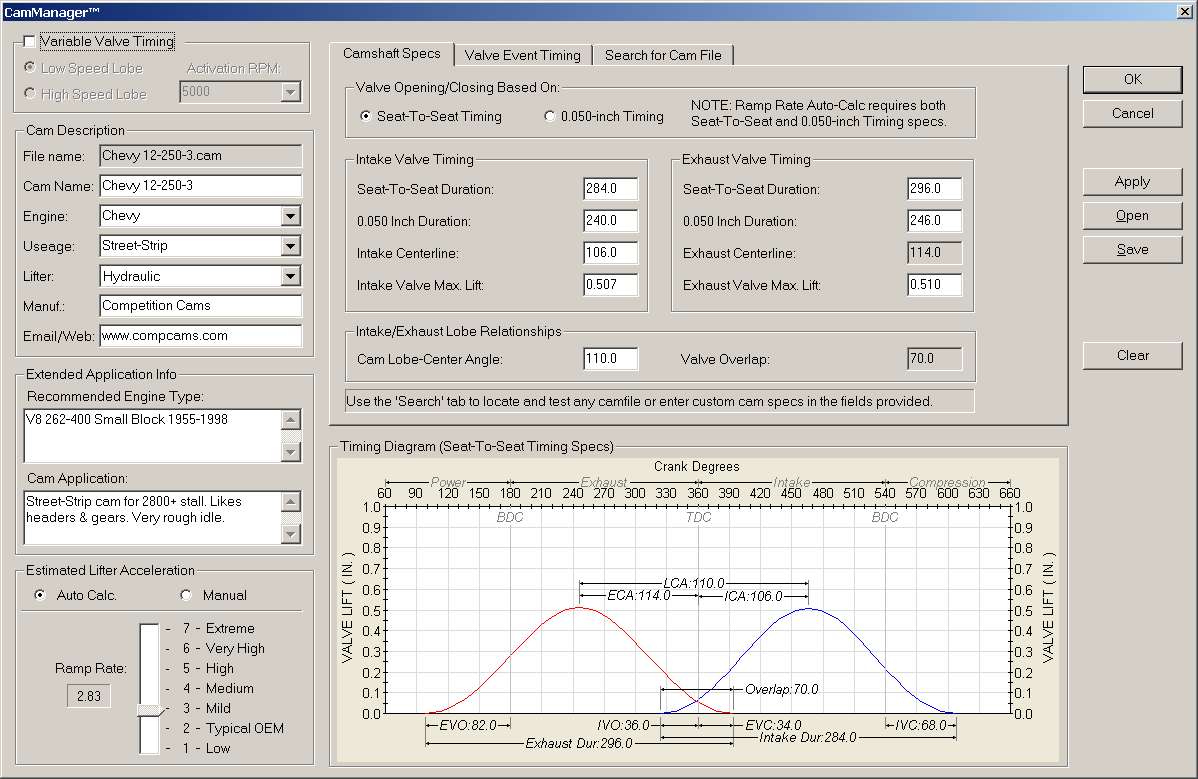Viewport: 1198px width, 779px height.
Task: Click the Apply button
Action: (1132, 182)
